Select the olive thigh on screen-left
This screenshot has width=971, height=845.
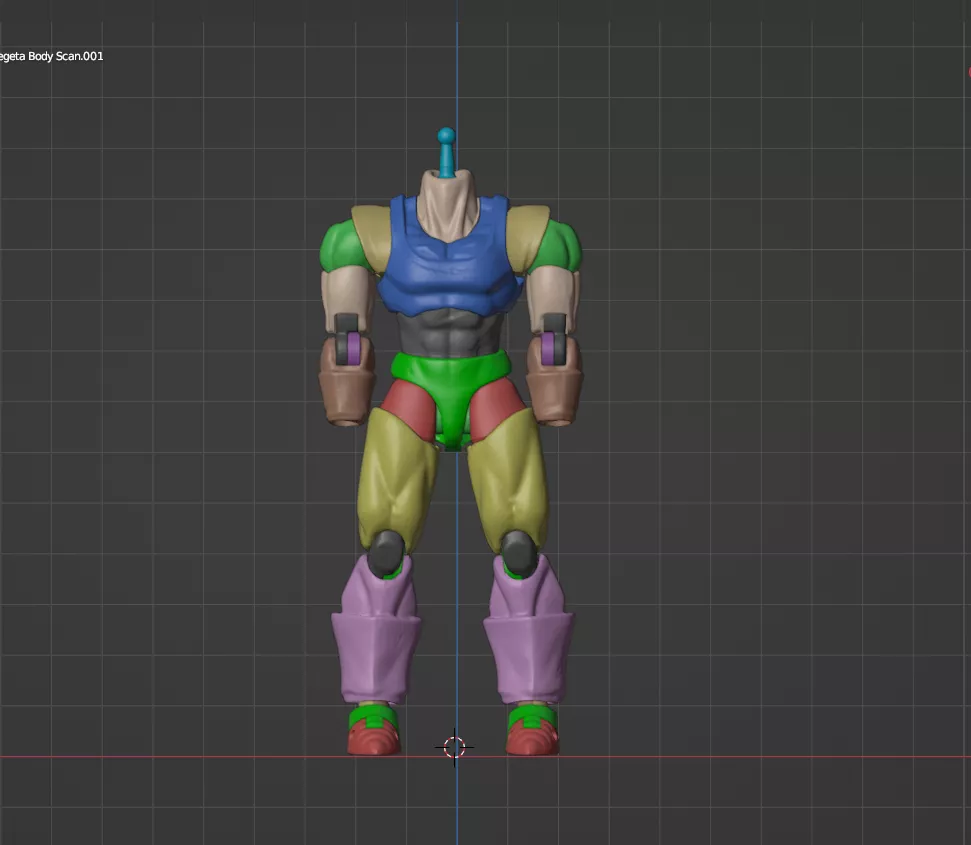(x=398, y=480)
